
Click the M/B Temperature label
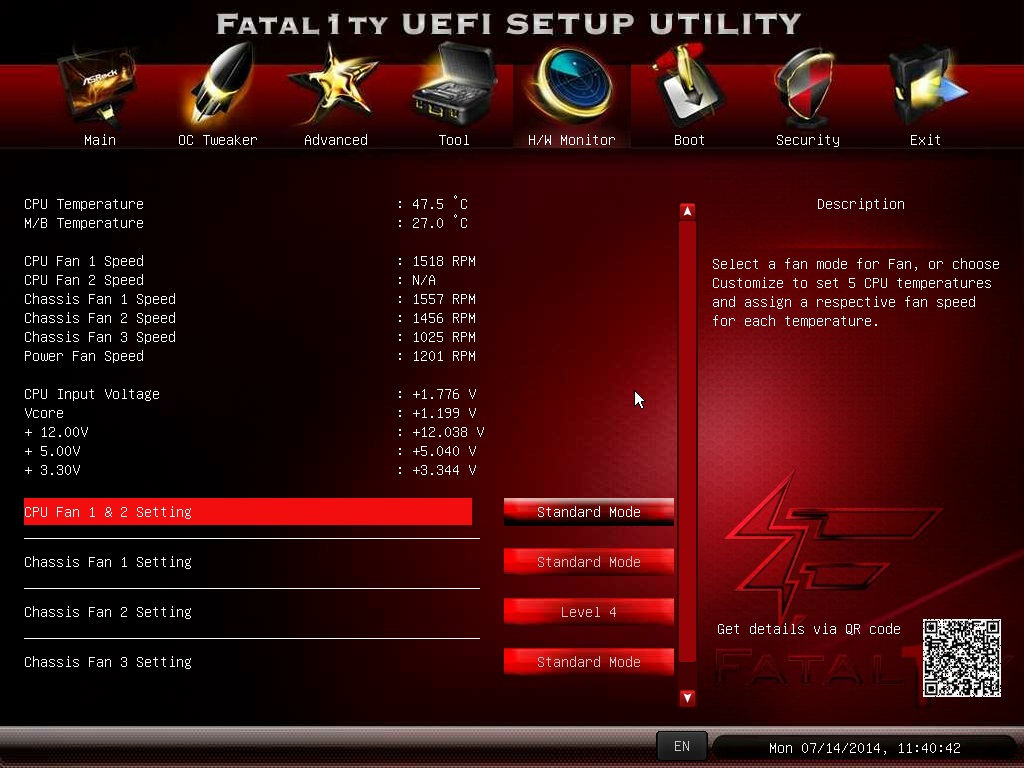[84, 223]
